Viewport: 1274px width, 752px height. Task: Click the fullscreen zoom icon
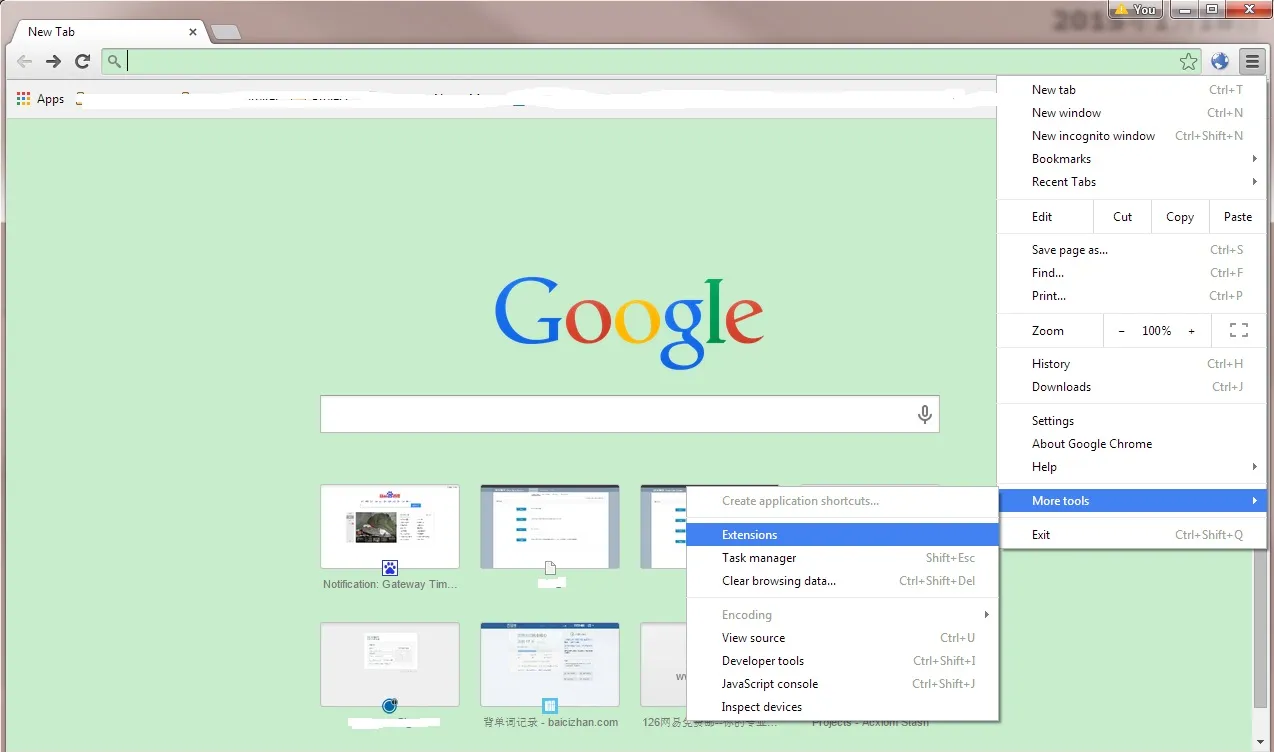click(x=1238, y=331)
